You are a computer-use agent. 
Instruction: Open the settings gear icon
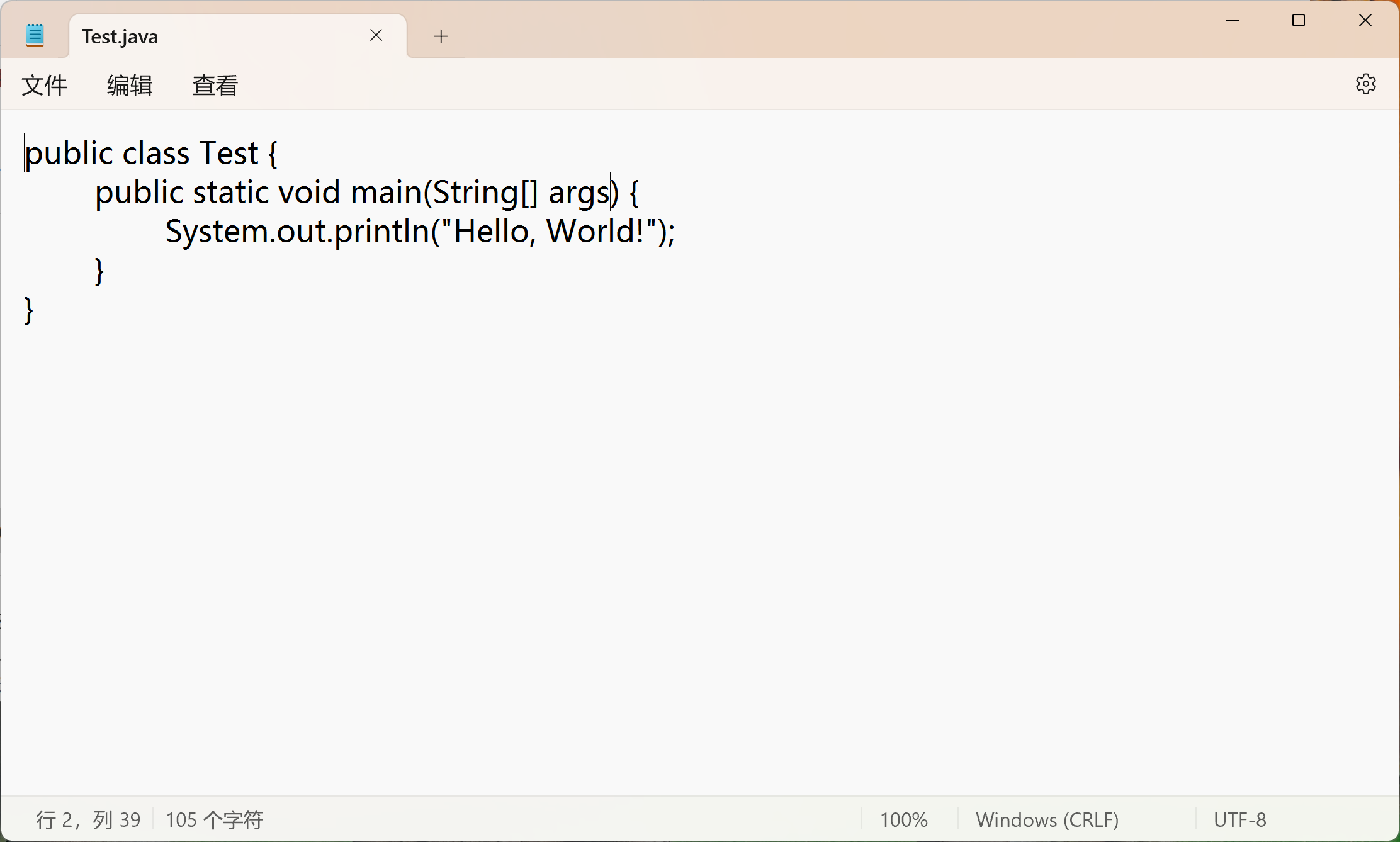1365,84
